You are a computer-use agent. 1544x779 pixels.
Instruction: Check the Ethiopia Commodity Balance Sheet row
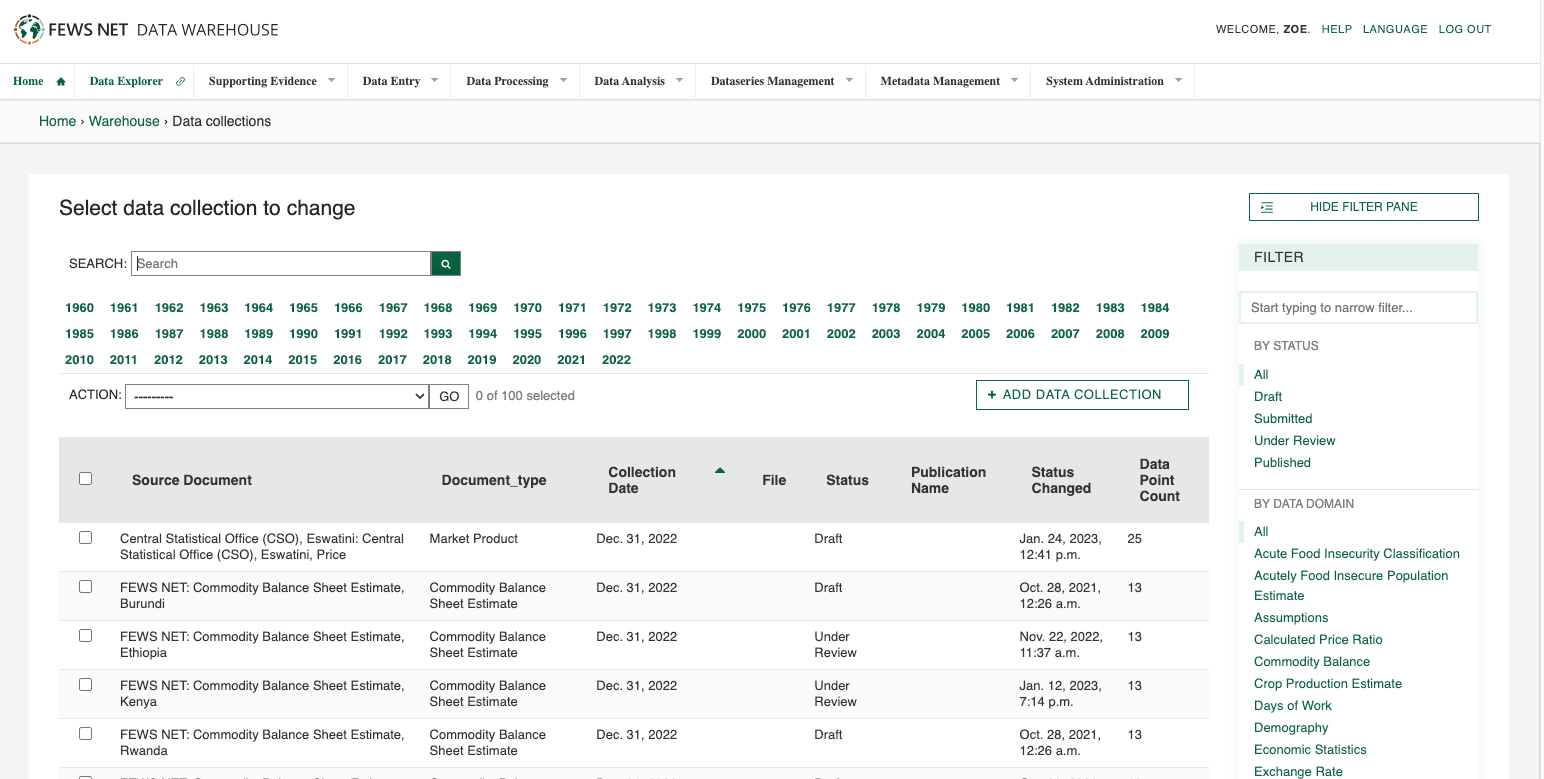[85, 636]
